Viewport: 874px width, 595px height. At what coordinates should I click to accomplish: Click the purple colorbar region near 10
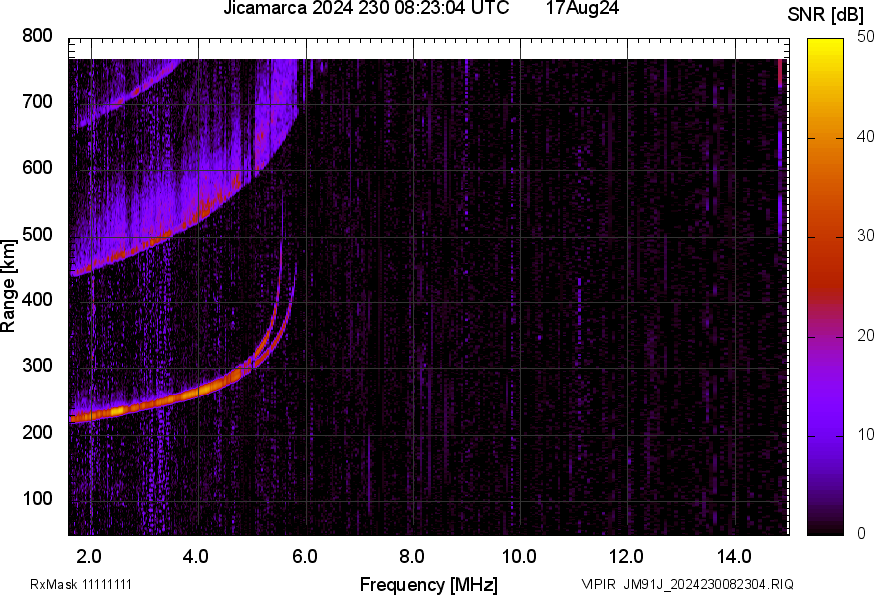click(826, 435)
